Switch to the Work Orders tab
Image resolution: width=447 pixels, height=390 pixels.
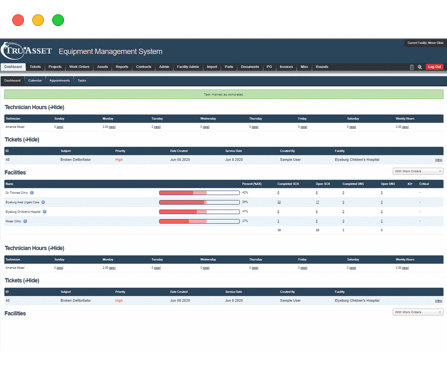pos(79,67)
